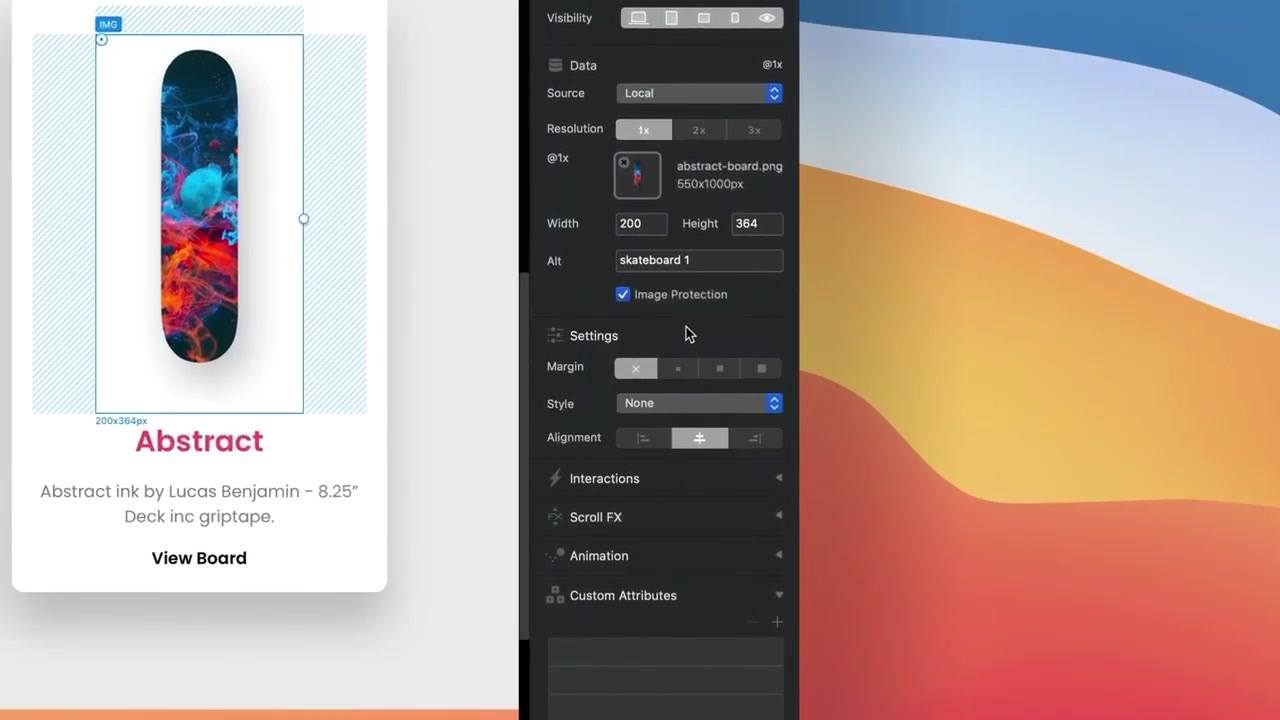Click the Interactions section label

point(604,478)
